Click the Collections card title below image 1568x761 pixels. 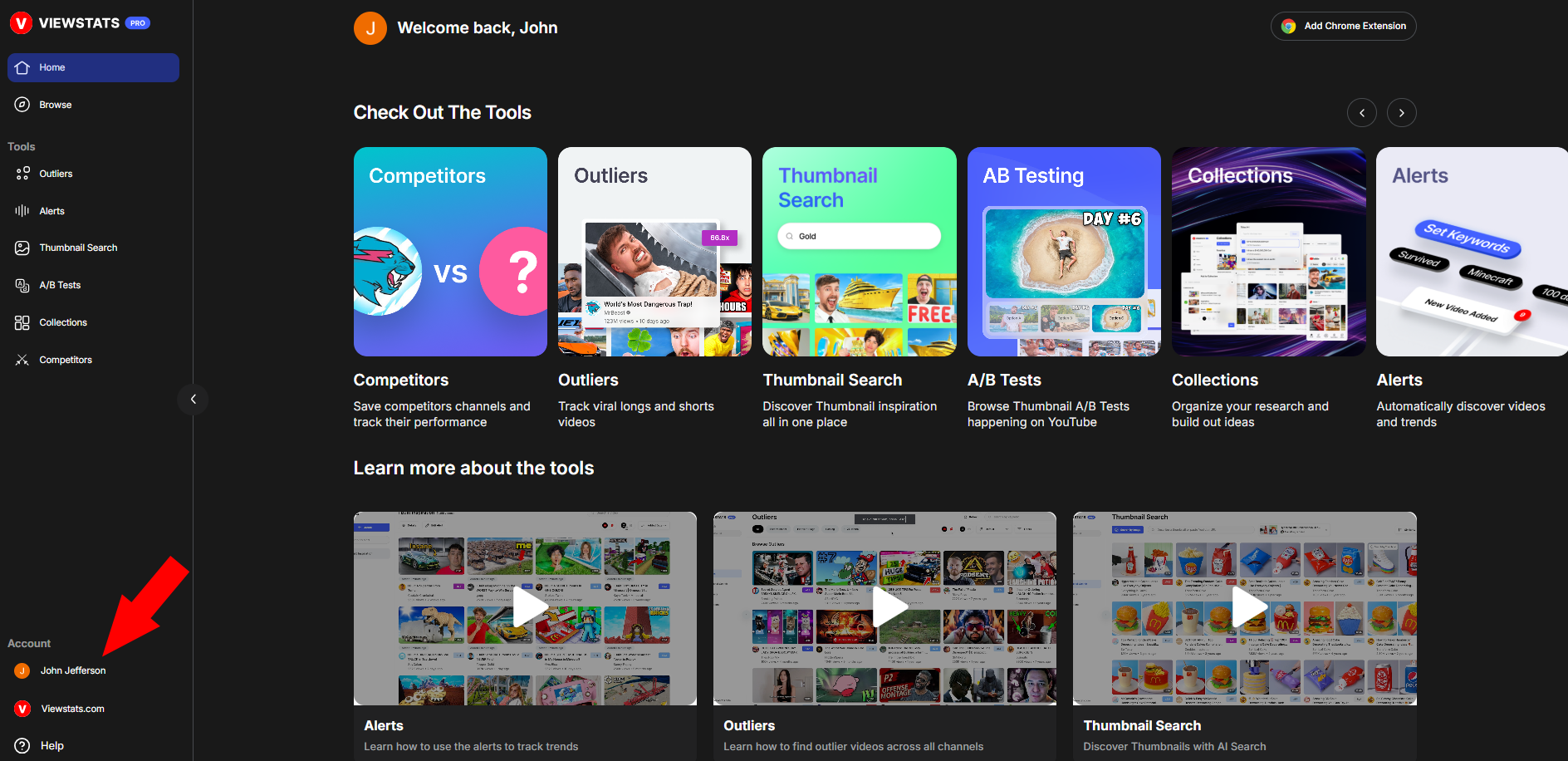click(x=1215, y=380)
